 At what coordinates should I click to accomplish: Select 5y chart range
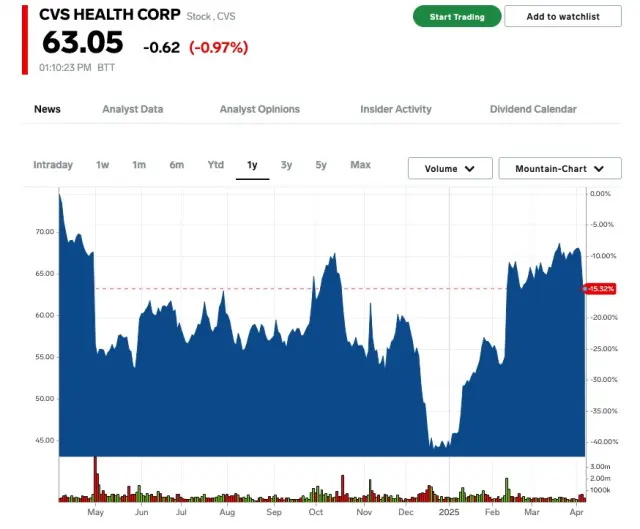click(x=321, y=165)
